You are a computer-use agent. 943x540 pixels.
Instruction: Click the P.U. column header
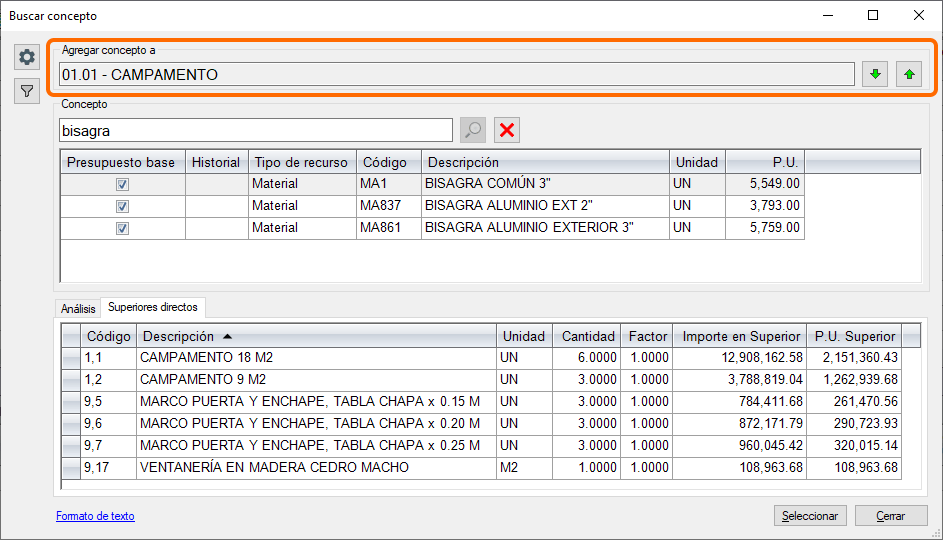(x=765, y=162)
